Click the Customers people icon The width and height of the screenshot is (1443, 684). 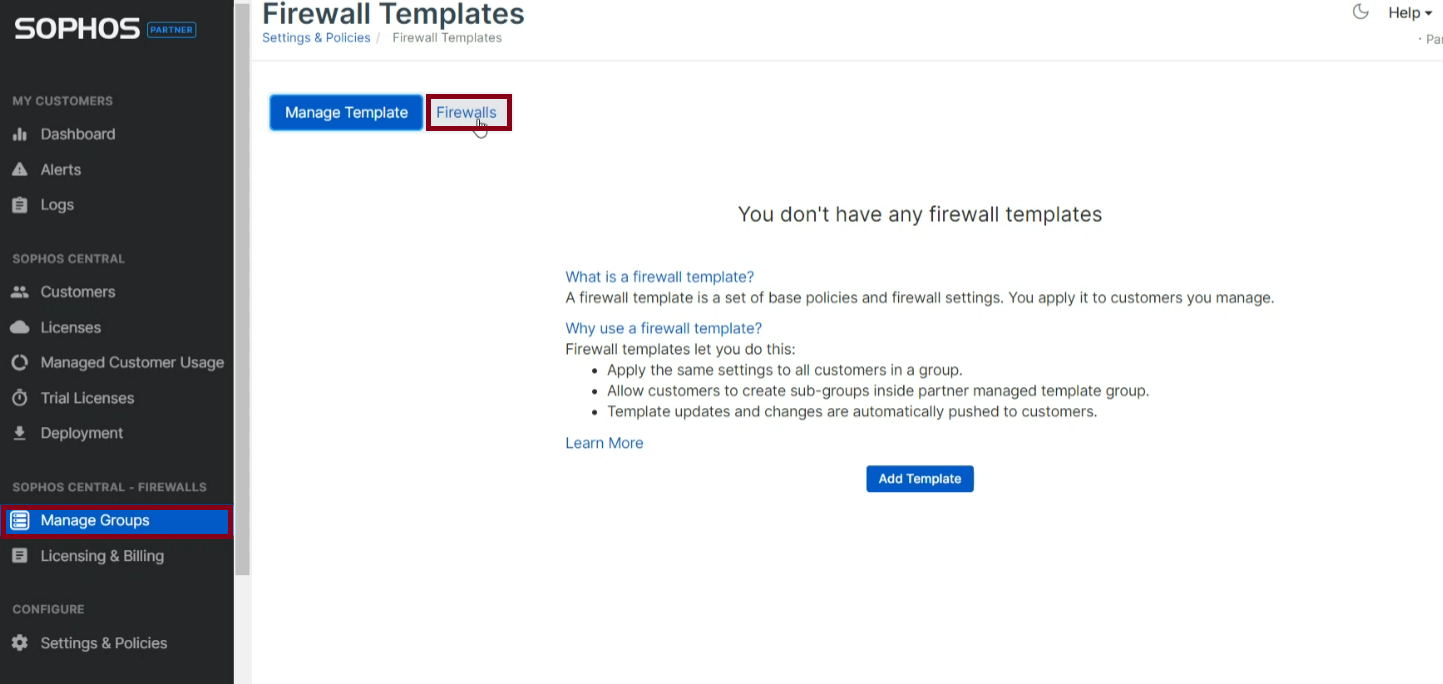pos(19,292)
